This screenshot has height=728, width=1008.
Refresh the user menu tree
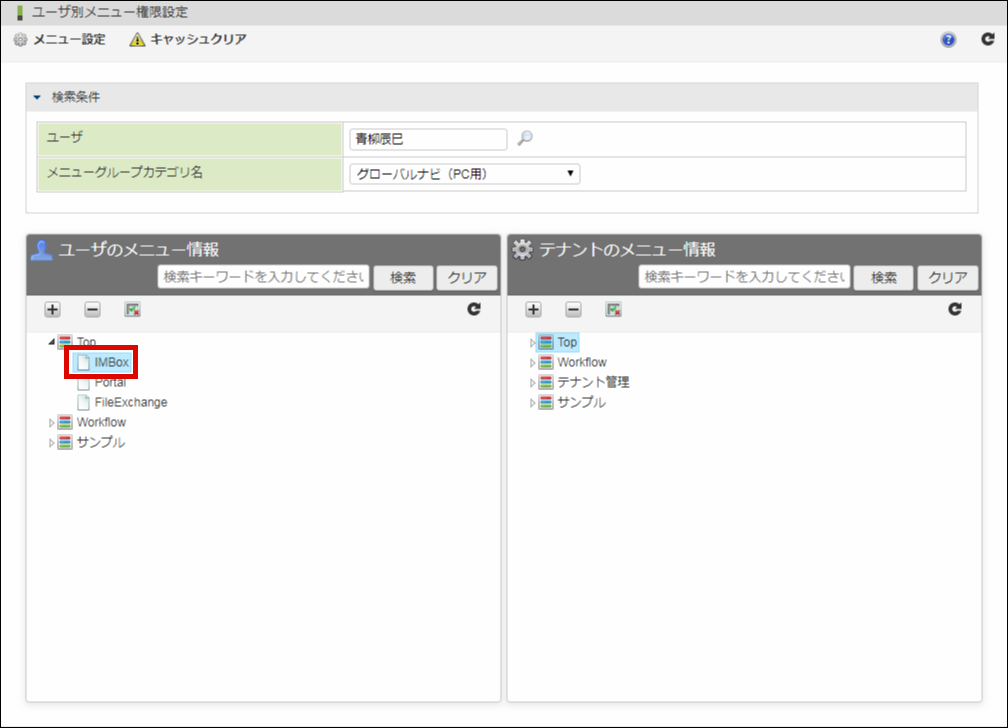(x=474, y=309)
